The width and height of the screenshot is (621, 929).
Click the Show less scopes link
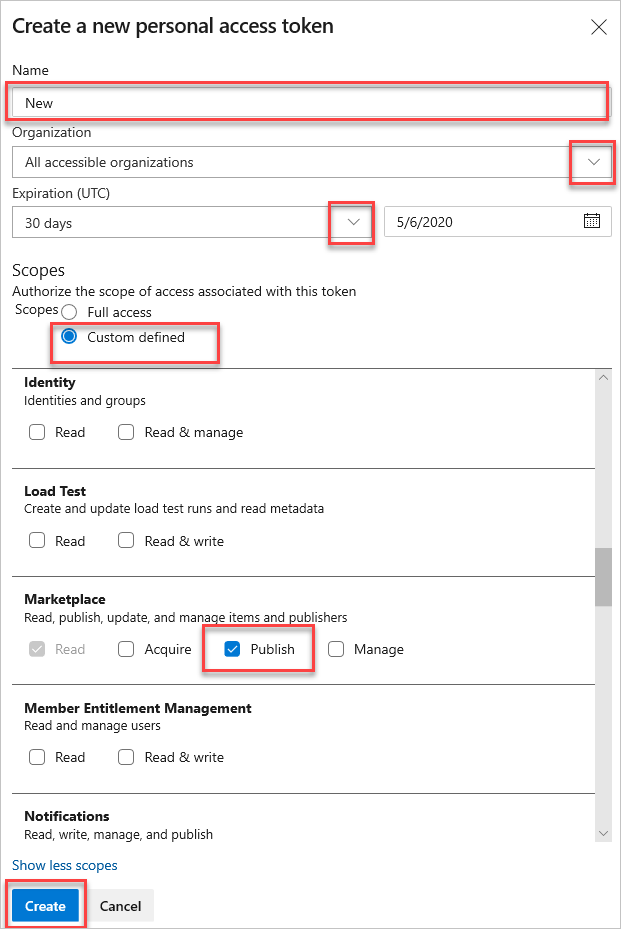point(64,865)
